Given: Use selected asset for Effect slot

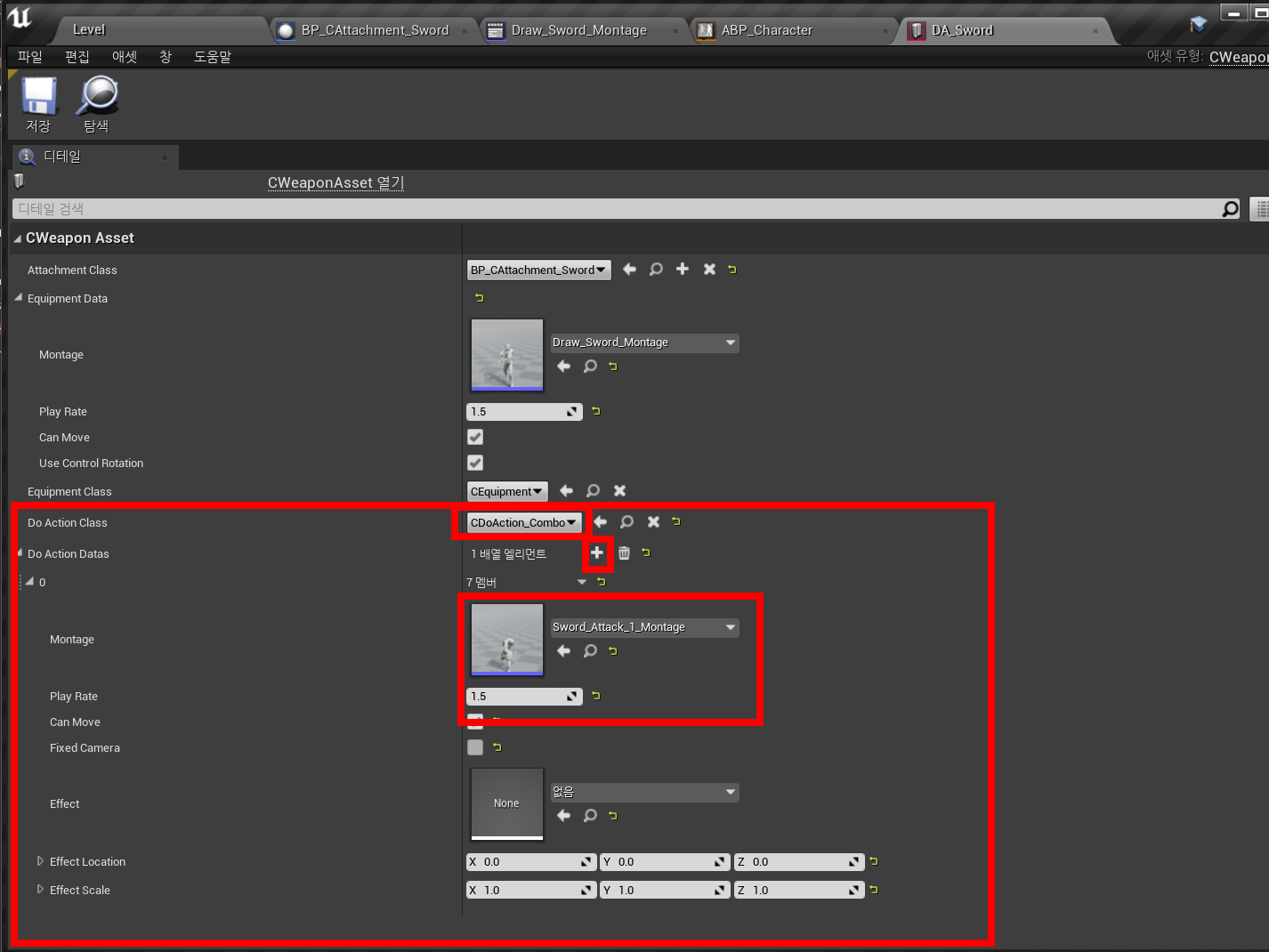Looking at the screenshot, I should (x=563, y=815).
